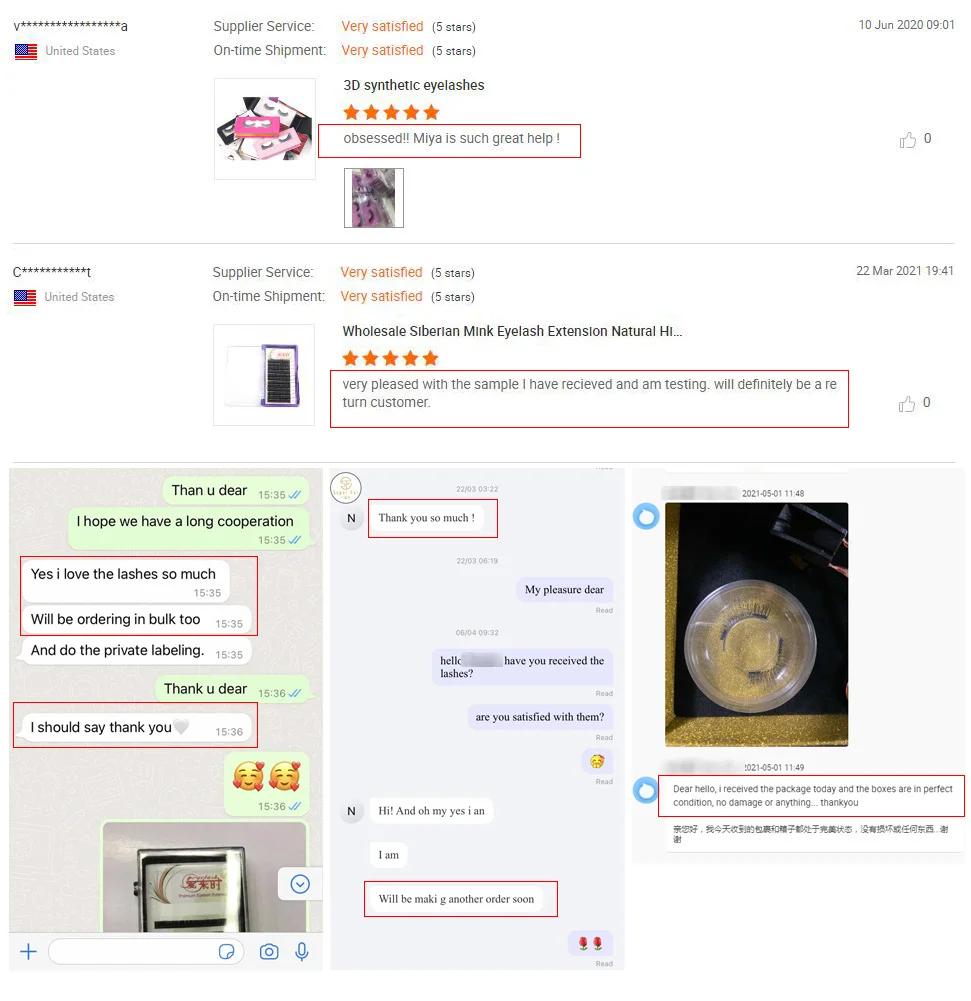The height and width of the screenshot is (1001, 971).
Task: Open the purple lash review photo thumbnail
Action: pos(373,198)
